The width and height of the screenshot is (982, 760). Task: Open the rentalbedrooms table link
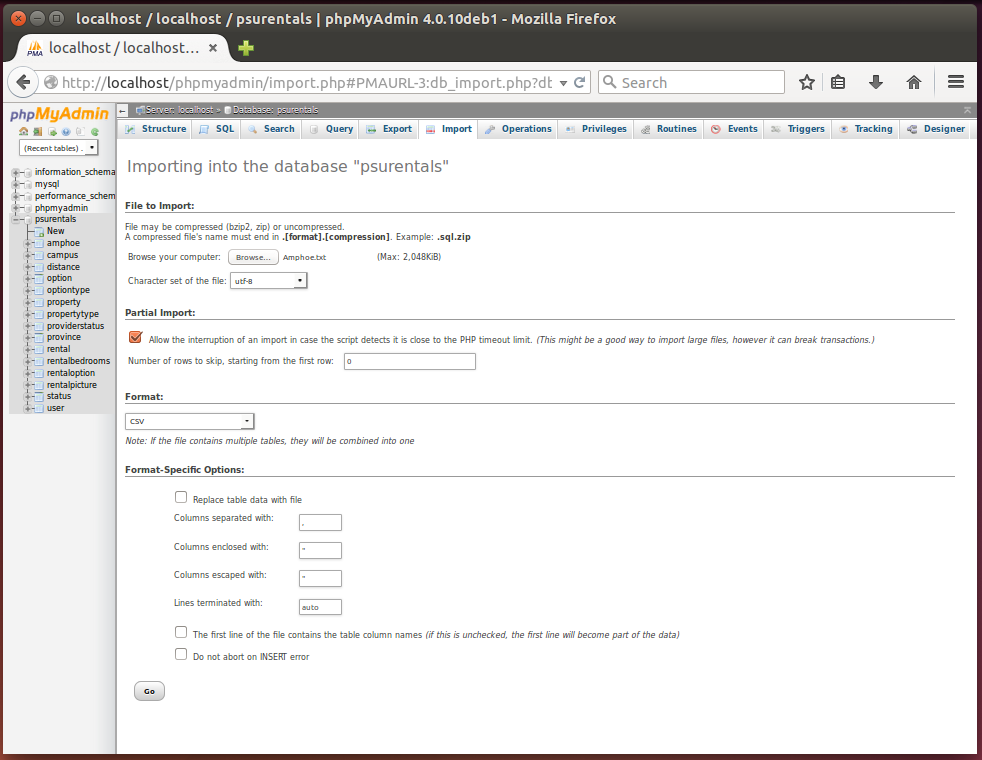(x=78, y=361)
